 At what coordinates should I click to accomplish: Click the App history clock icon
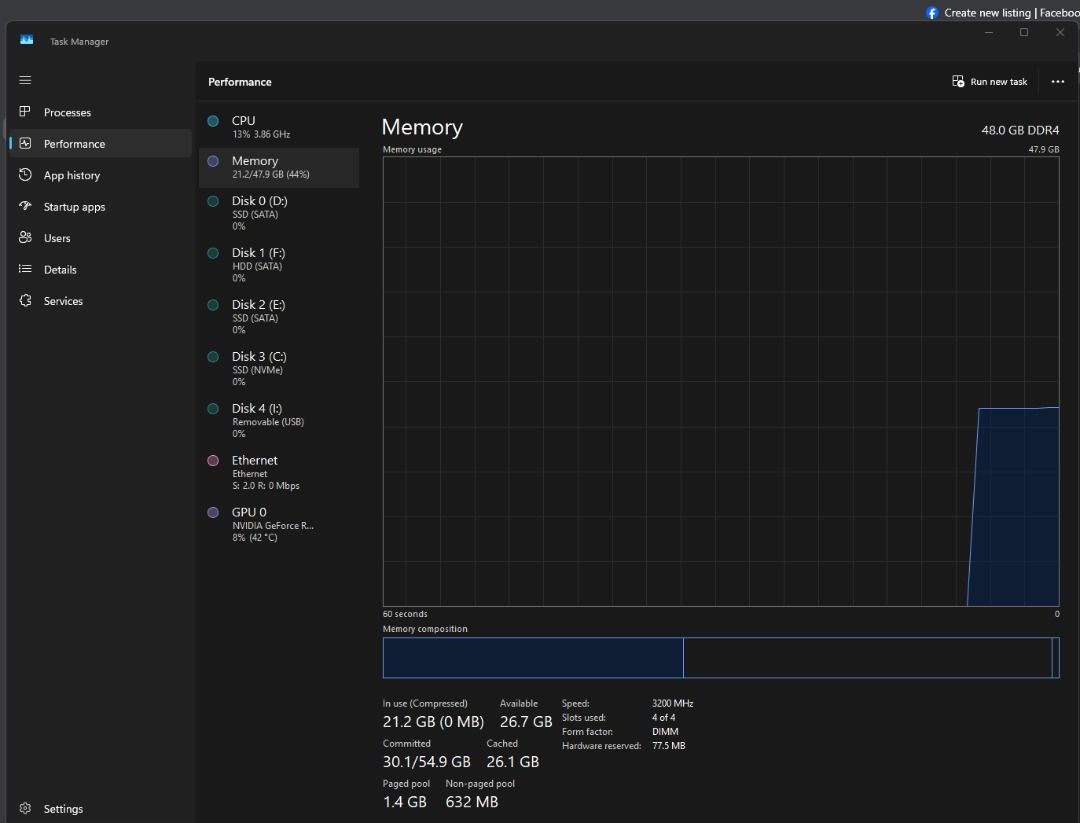coord(25,174)
